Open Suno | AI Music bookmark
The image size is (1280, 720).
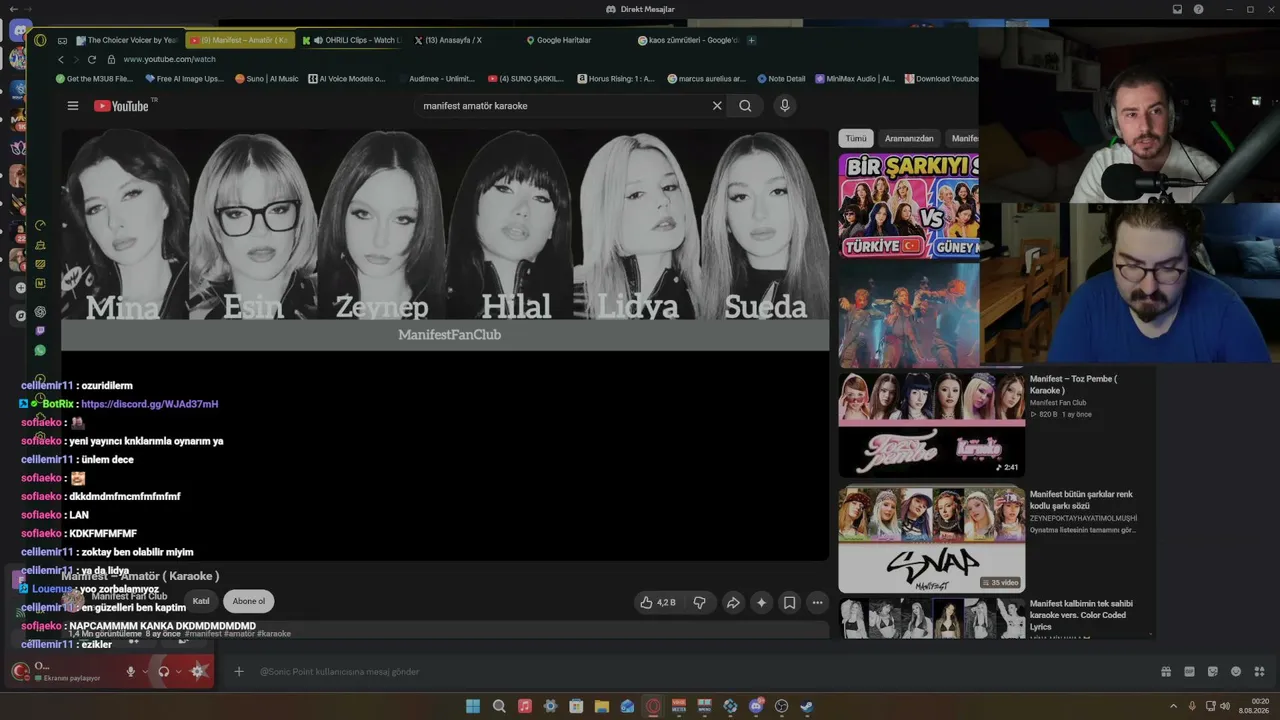coord(266,79)
